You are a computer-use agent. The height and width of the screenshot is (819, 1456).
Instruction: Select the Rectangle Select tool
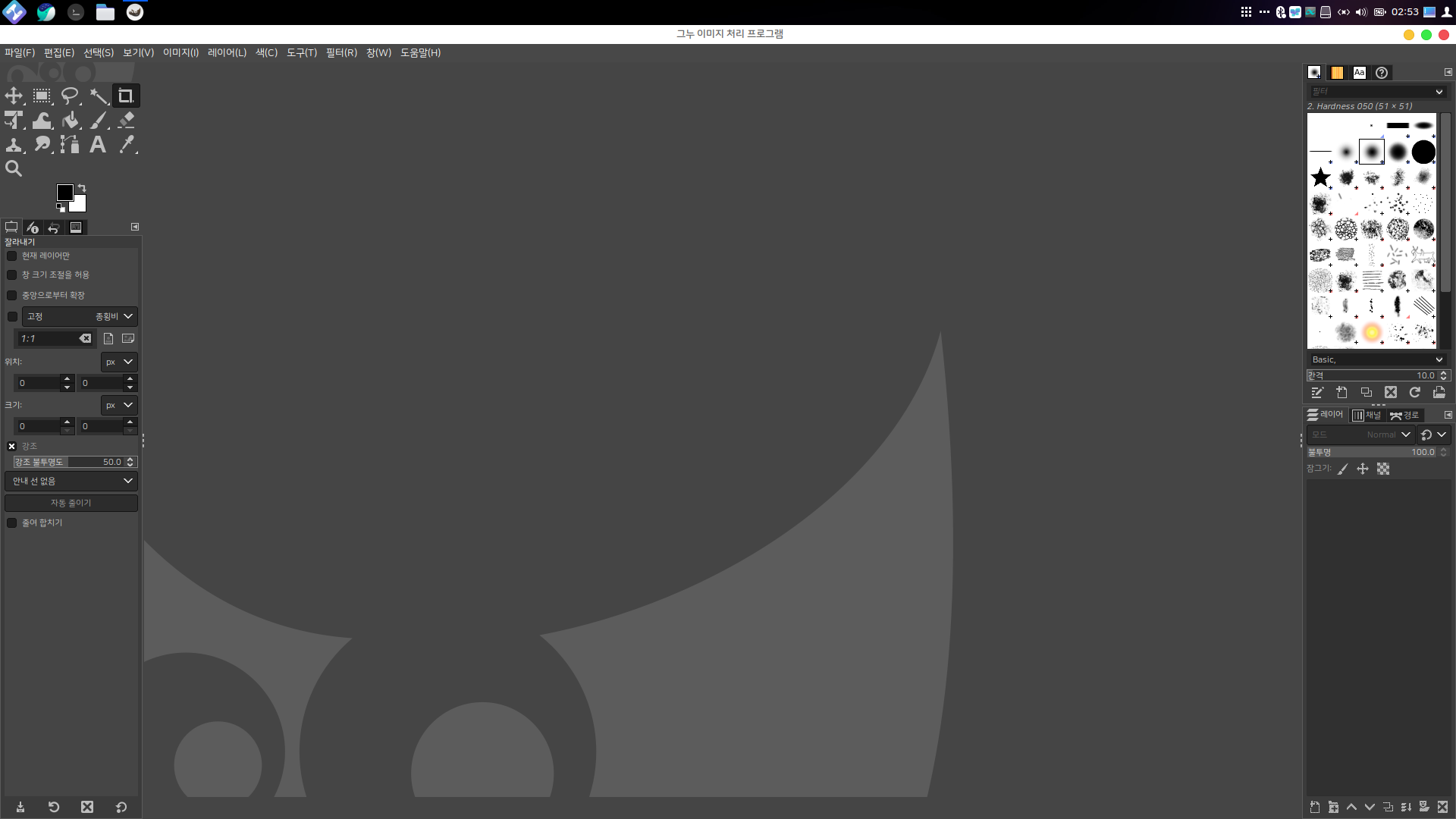point(42,96)
